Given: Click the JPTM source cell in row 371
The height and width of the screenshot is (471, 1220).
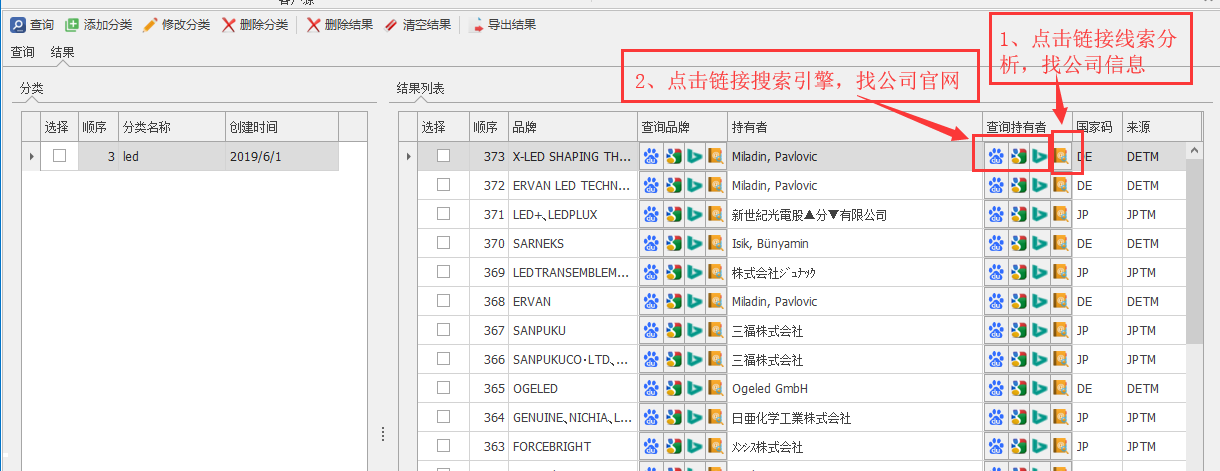Looking at the screenshot, I should pyautogui.click(x=1154, y=214).
